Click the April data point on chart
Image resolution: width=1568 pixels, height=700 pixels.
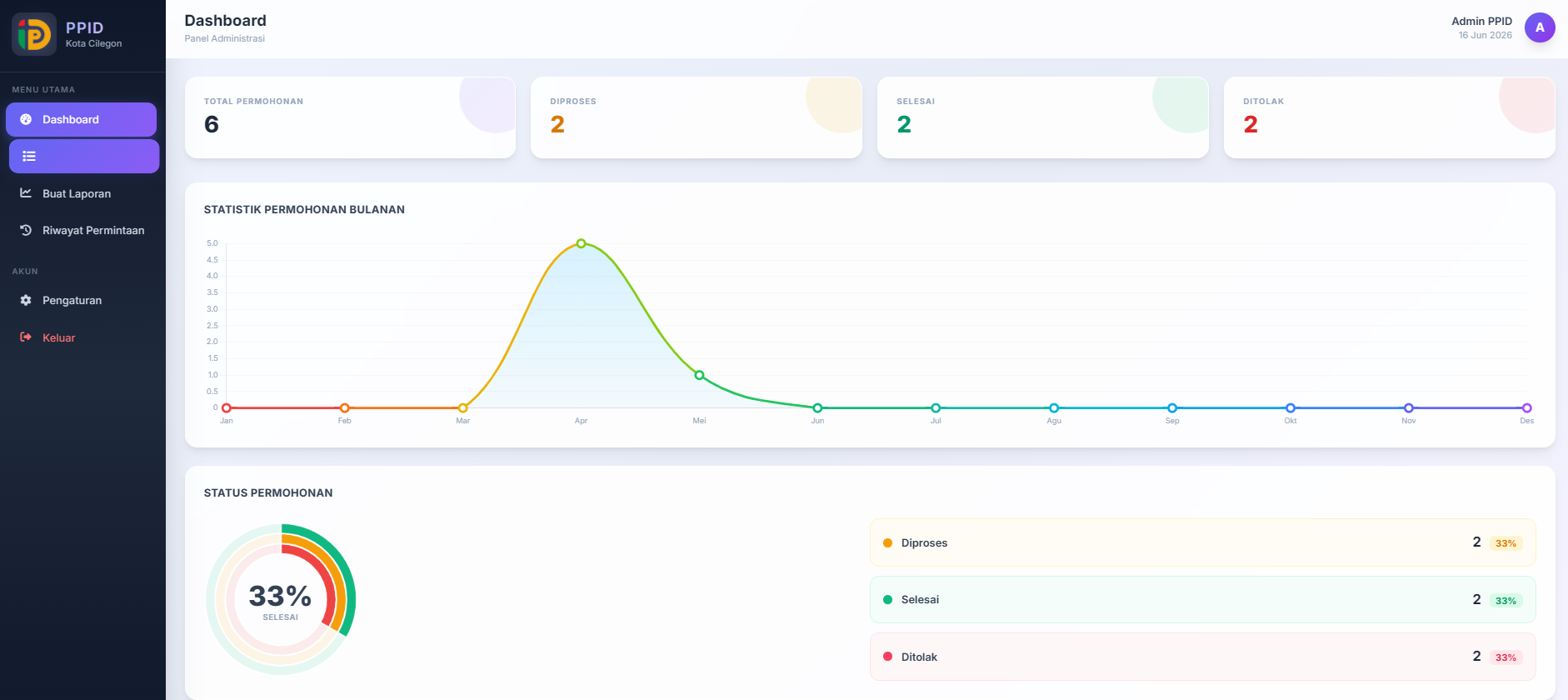tap(581, 243)
